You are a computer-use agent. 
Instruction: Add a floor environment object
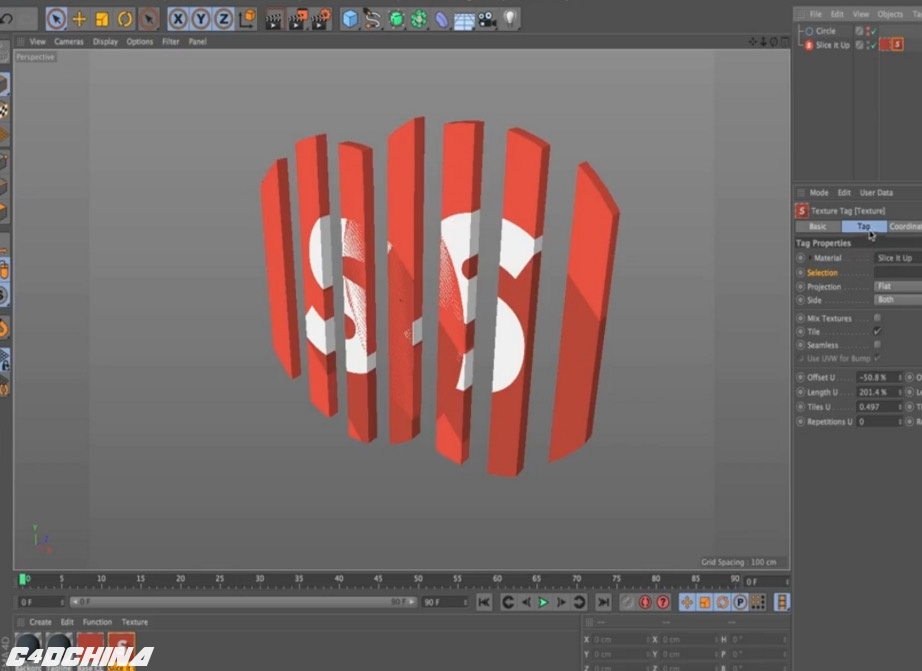[x=465, y=20]
